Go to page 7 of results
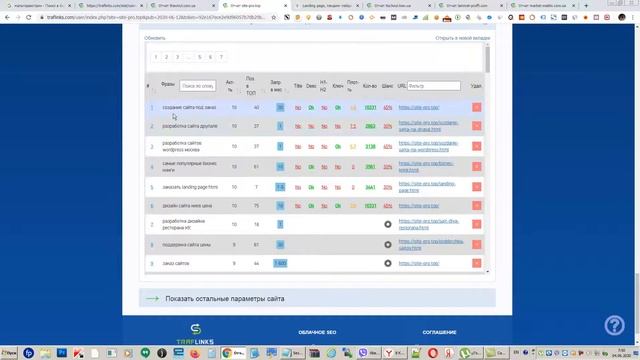 click(221, 57)
